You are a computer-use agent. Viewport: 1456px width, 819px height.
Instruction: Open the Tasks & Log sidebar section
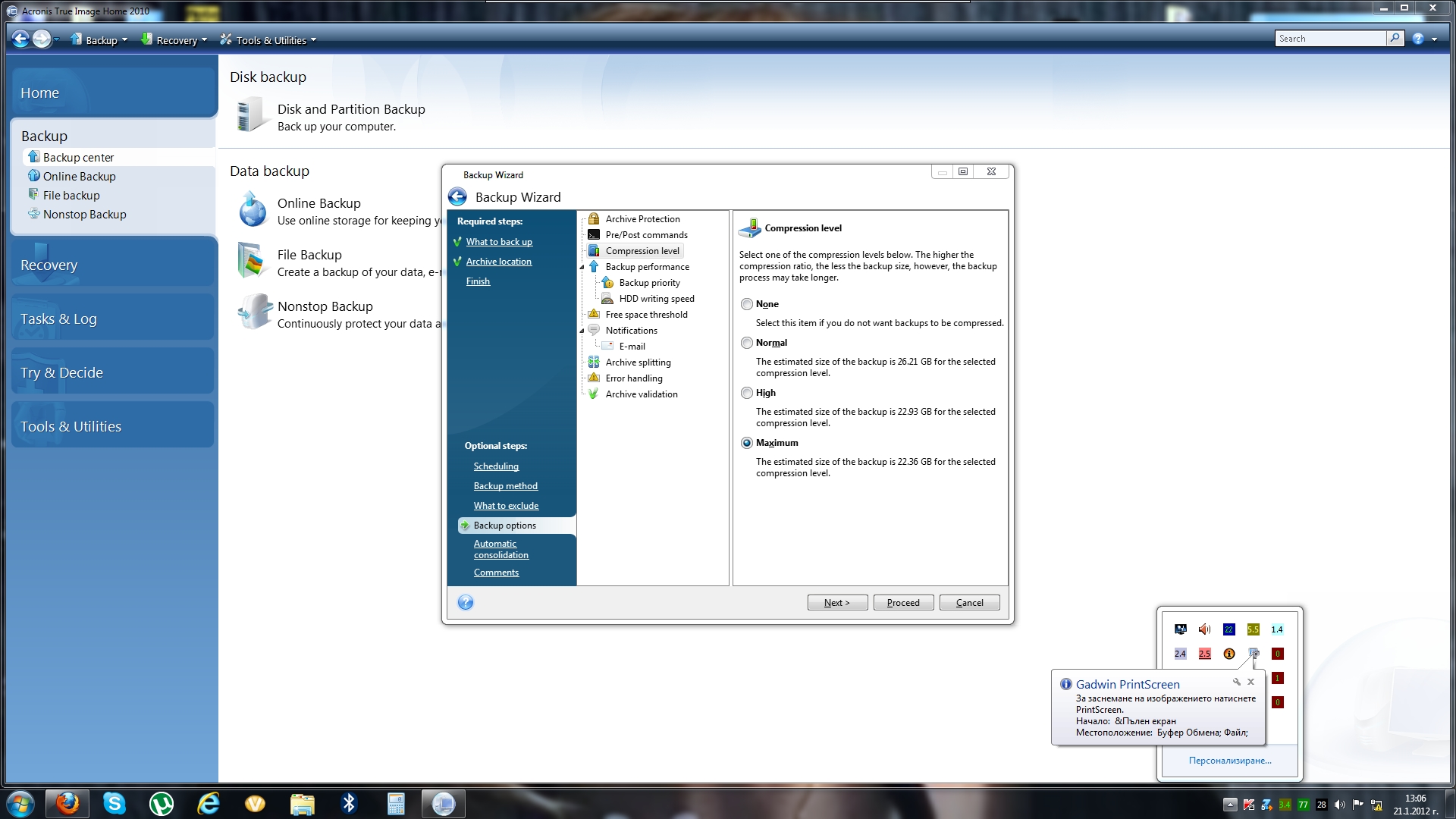(112, 318)
